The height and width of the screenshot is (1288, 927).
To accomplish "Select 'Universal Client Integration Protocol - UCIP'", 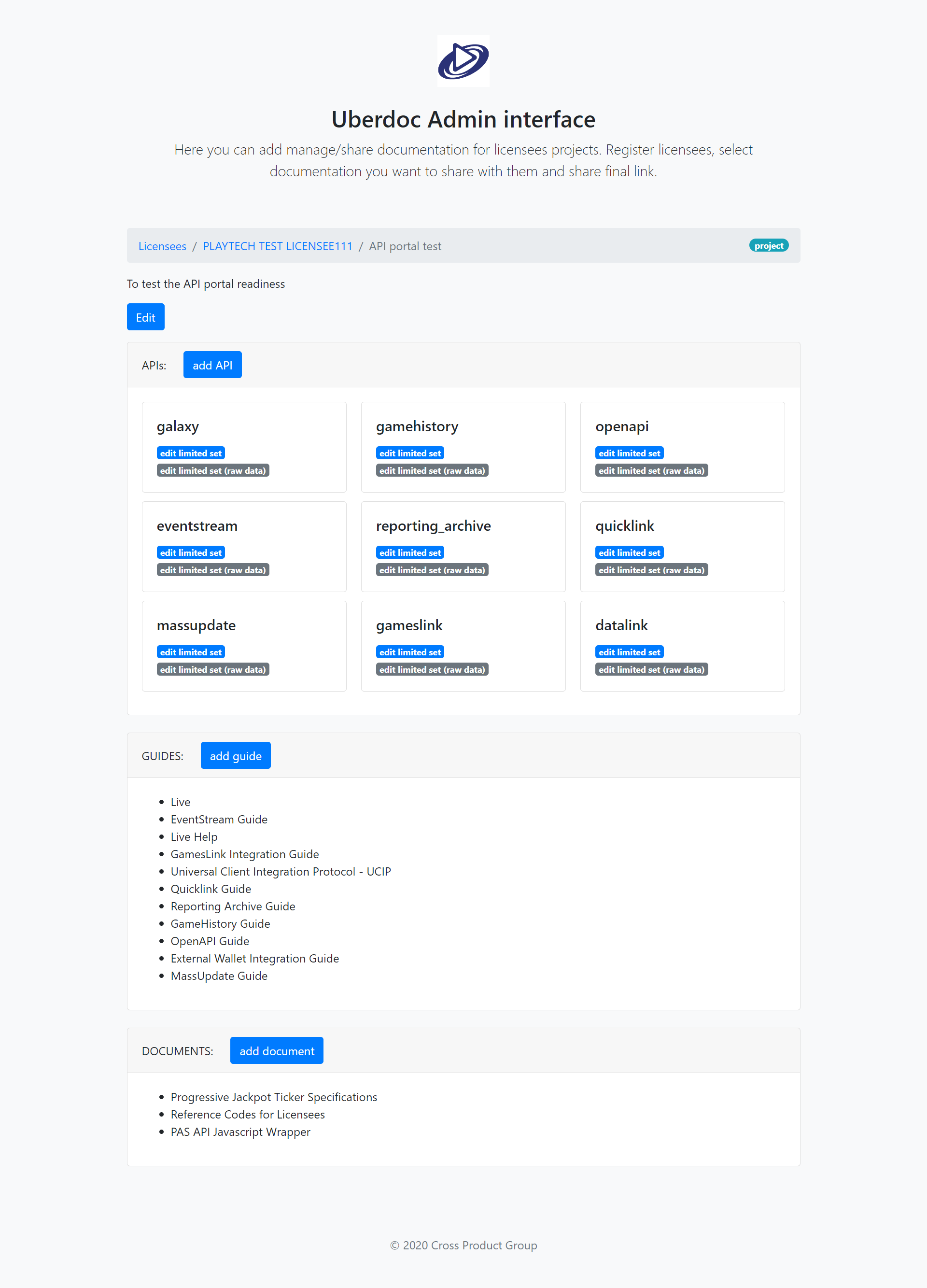I will coord(281,871).
